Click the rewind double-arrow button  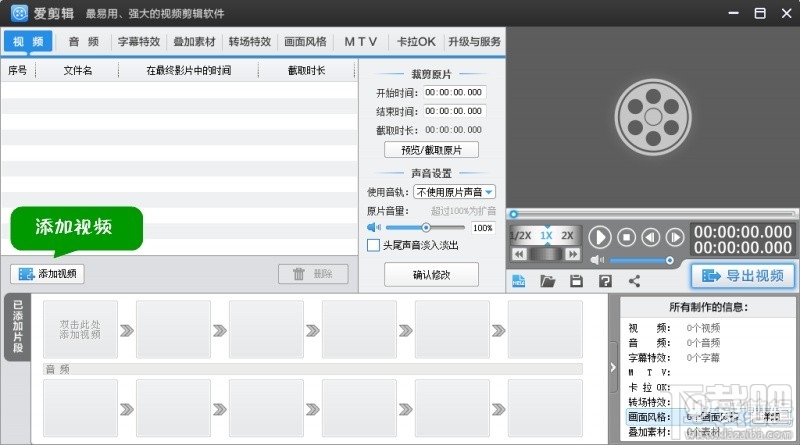(x=519, y=254)
